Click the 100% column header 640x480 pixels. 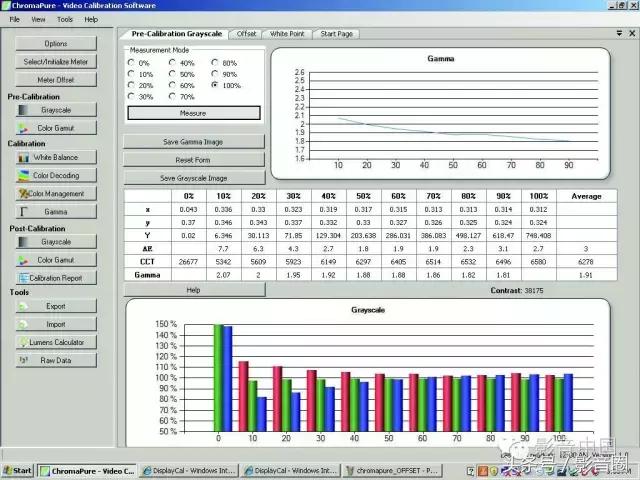point(538,196)
